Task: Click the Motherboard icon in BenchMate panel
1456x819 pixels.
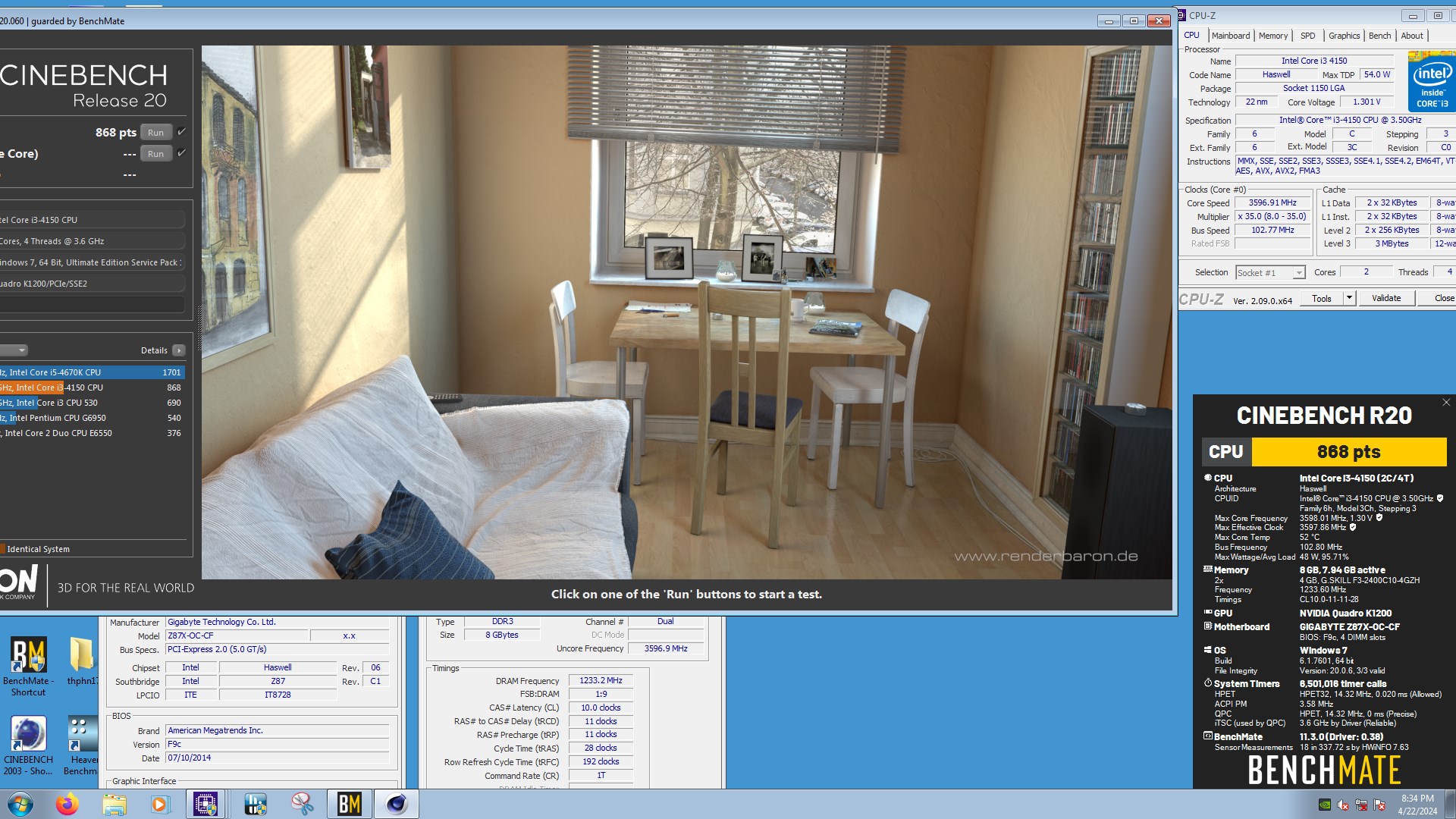Action: point(1208,626)
